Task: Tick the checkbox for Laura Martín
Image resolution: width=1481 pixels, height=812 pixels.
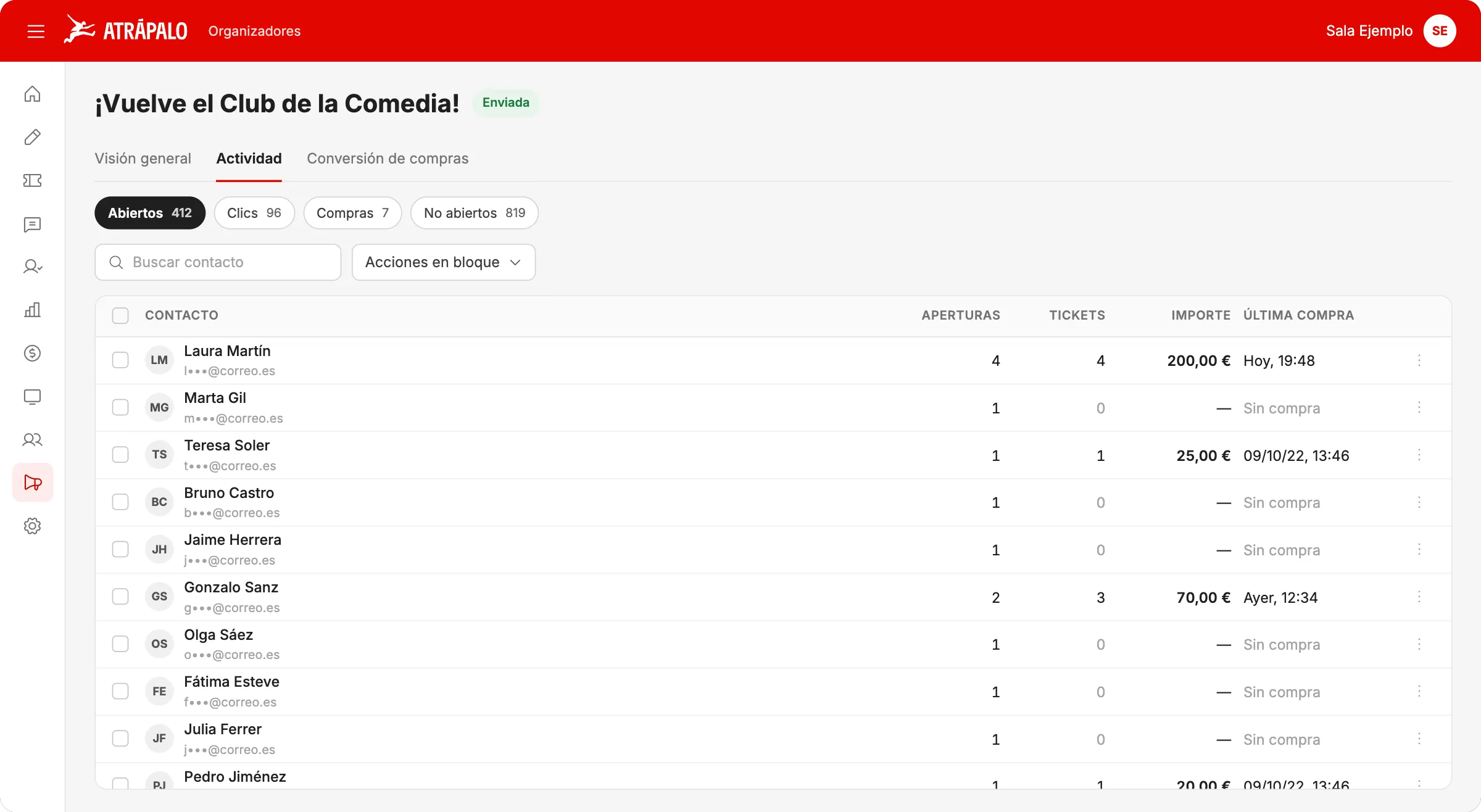Action: pyautogui.click(x=120, y=360)
